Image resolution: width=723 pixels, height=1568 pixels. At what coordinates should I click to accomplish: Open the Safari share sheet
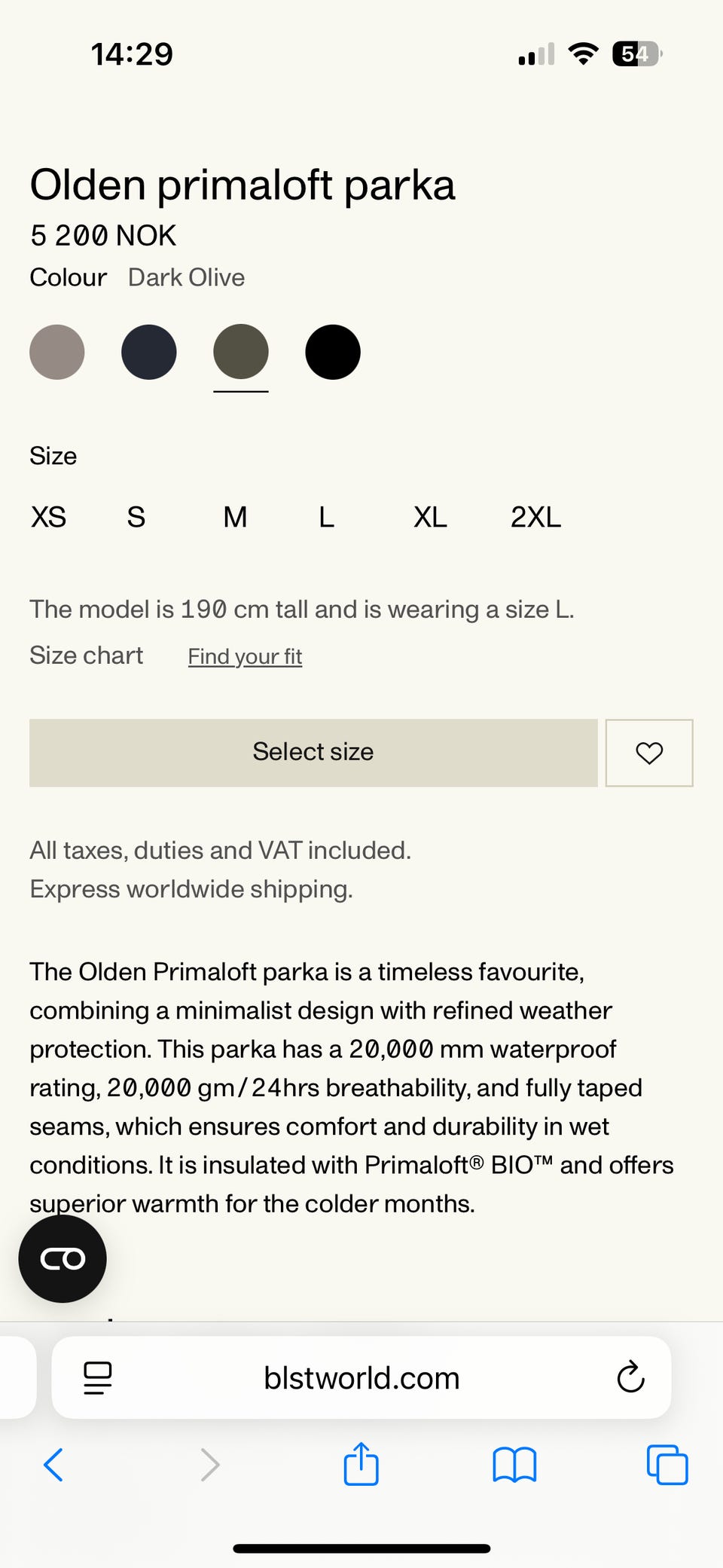[x=361, y=1463]
